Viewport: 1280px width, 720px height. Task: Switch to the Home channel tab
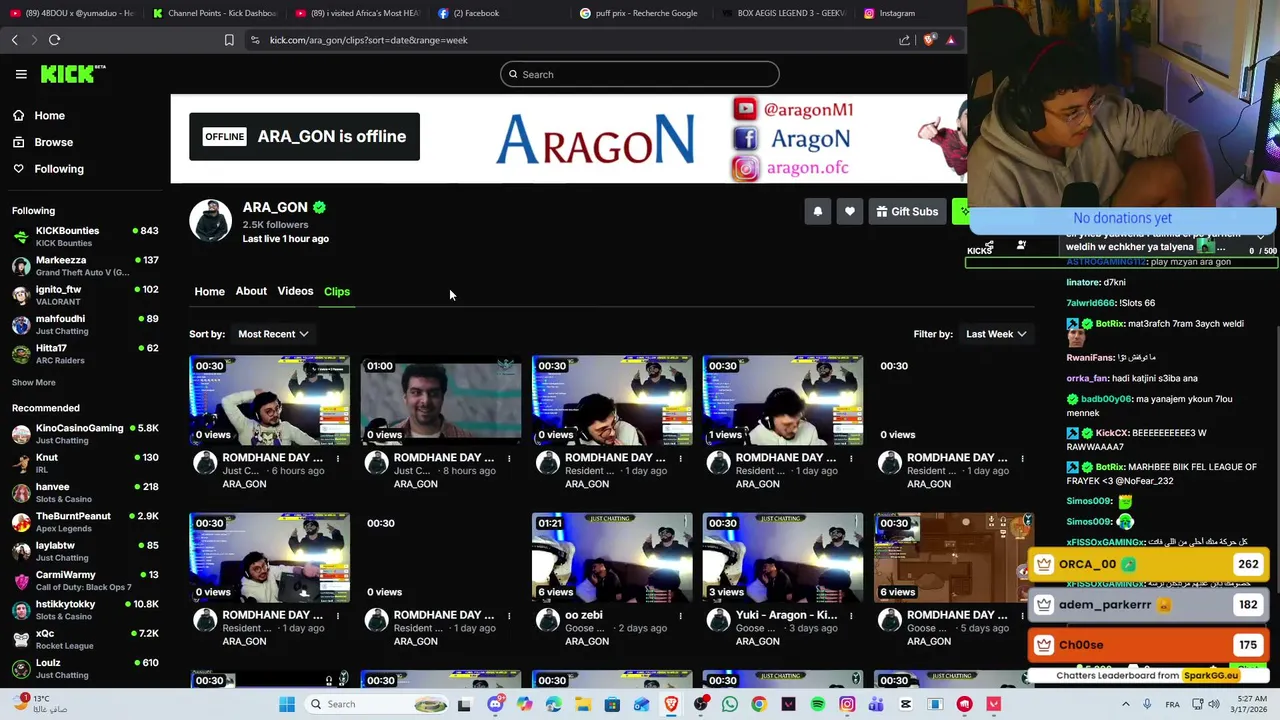click(209, 291)
